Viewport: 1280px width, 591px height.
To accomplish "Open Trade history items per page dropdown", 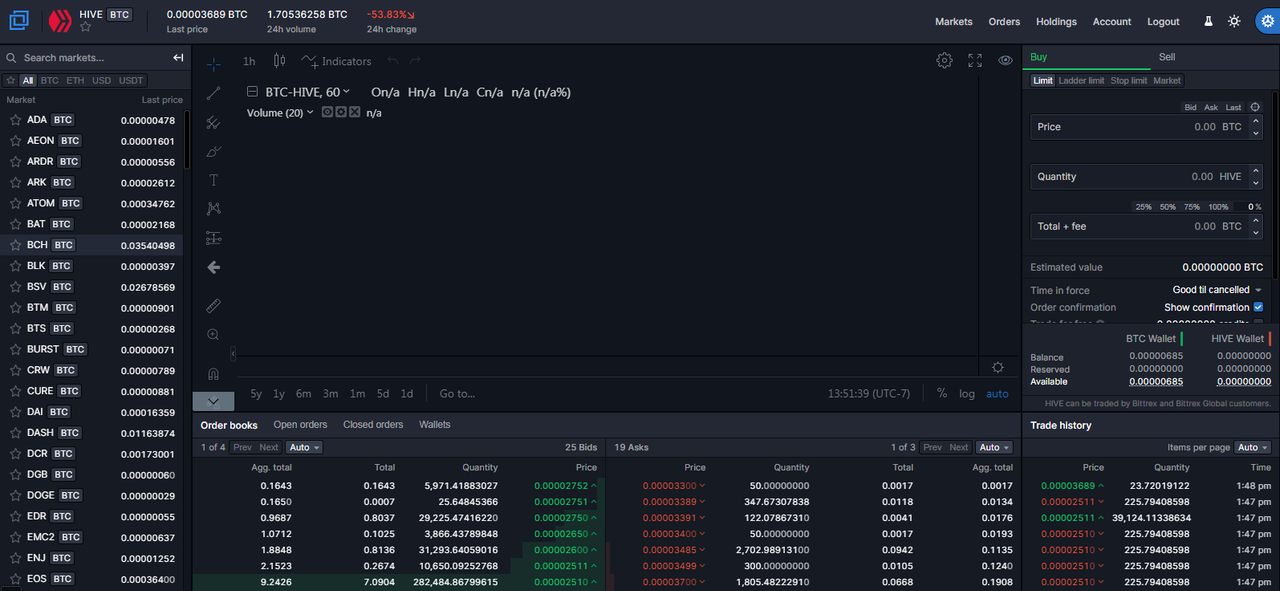I will pyautogui.click(x=1252, y=447).
